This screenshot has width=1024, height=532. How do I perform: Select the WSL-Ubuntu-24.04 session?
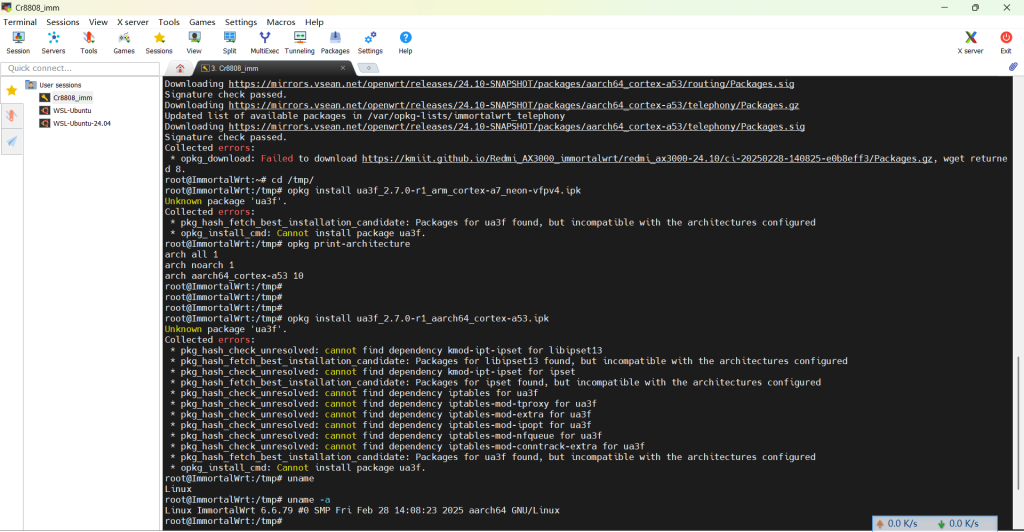point(81,123)
